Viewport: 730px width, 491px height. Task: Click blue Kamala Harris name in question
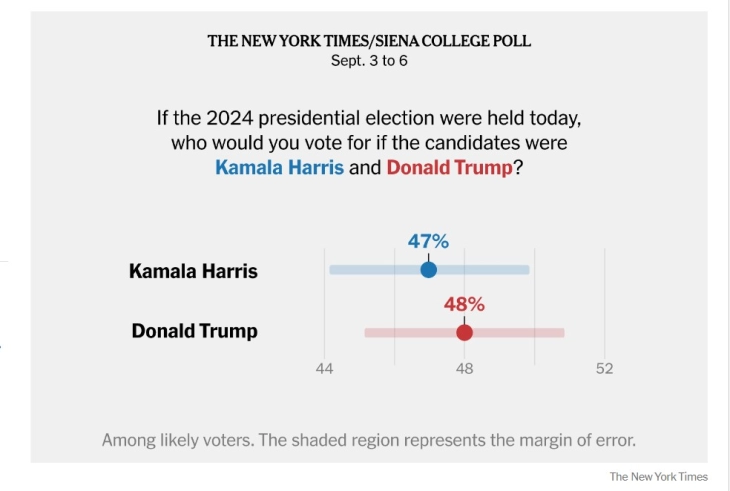[279, 168]
